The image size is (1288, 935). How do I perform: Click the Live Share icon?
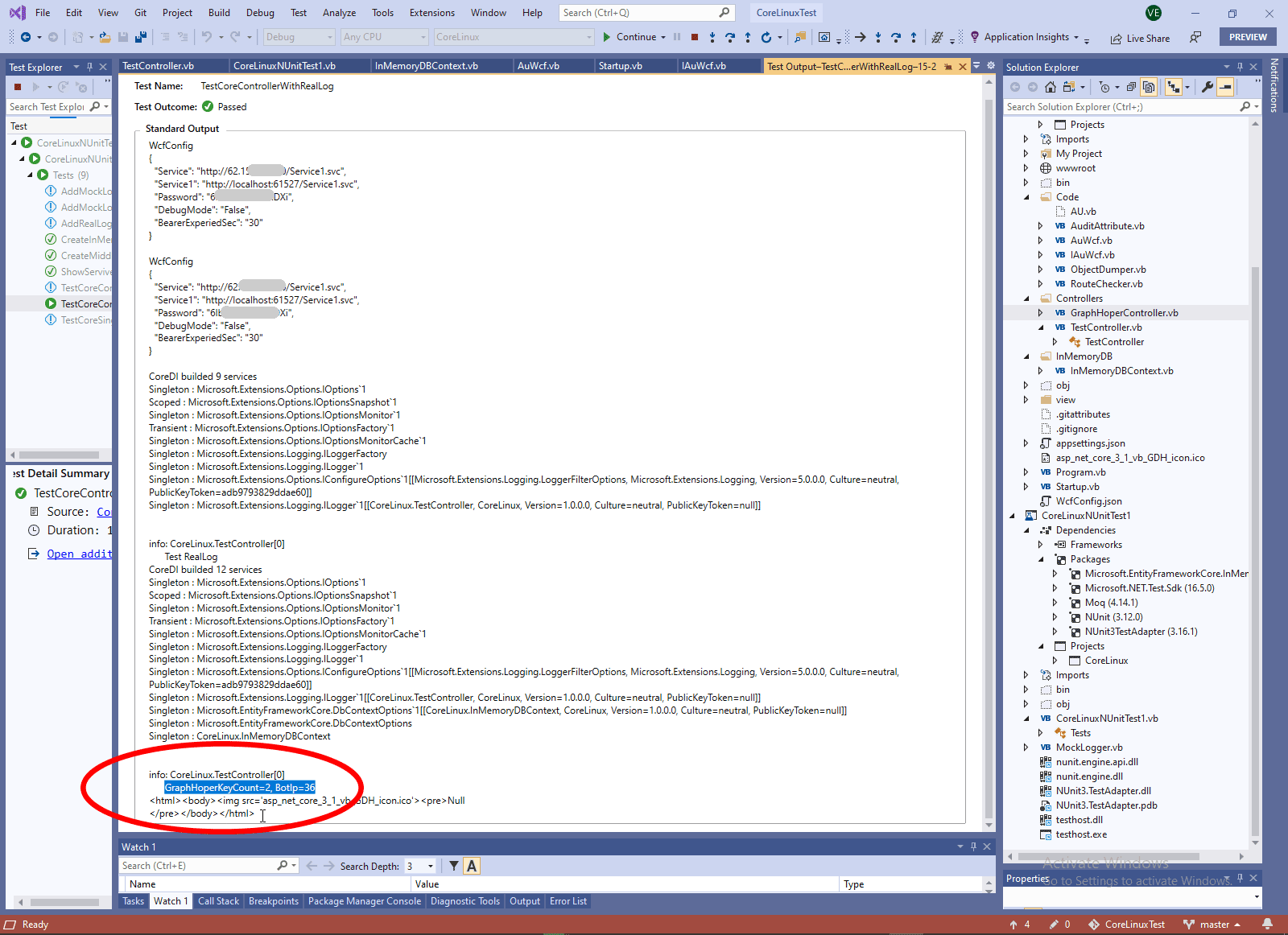pos(1116,39)
